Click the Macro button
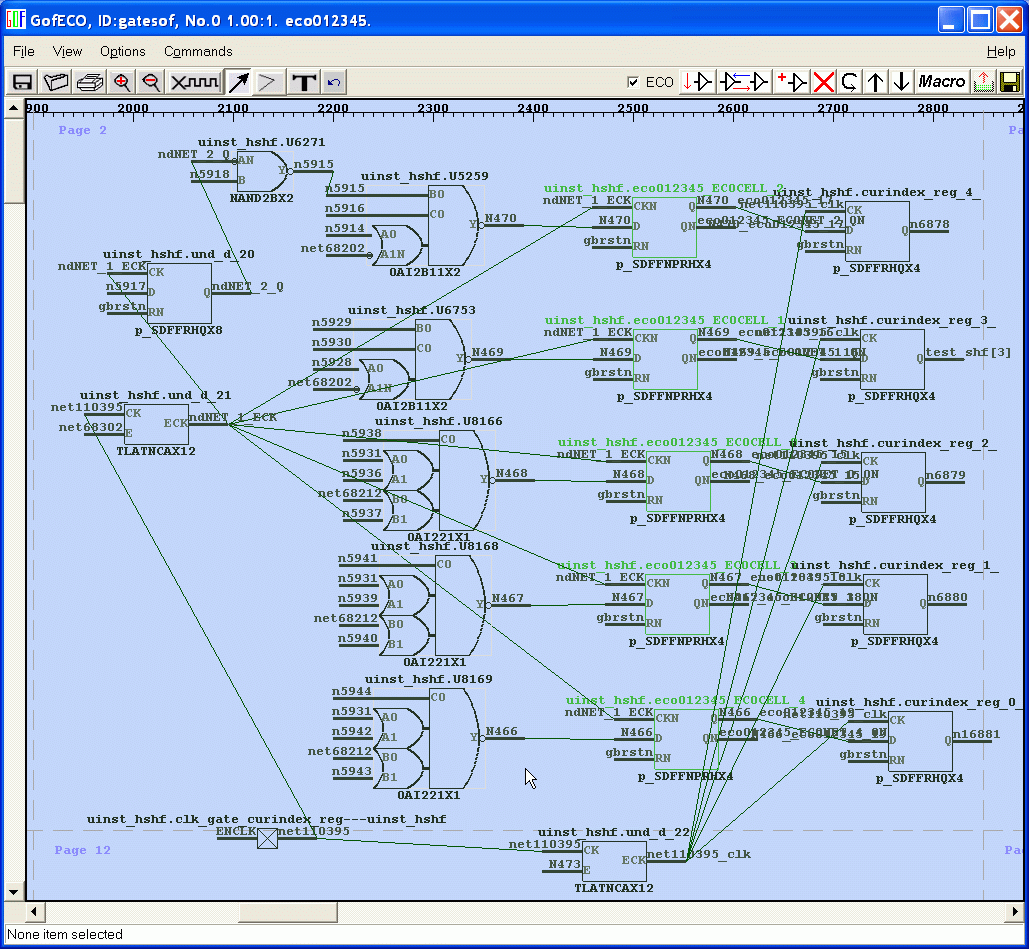Viewport: 1029px width, 949px height. pyautogui.click(x=941, y=82)
